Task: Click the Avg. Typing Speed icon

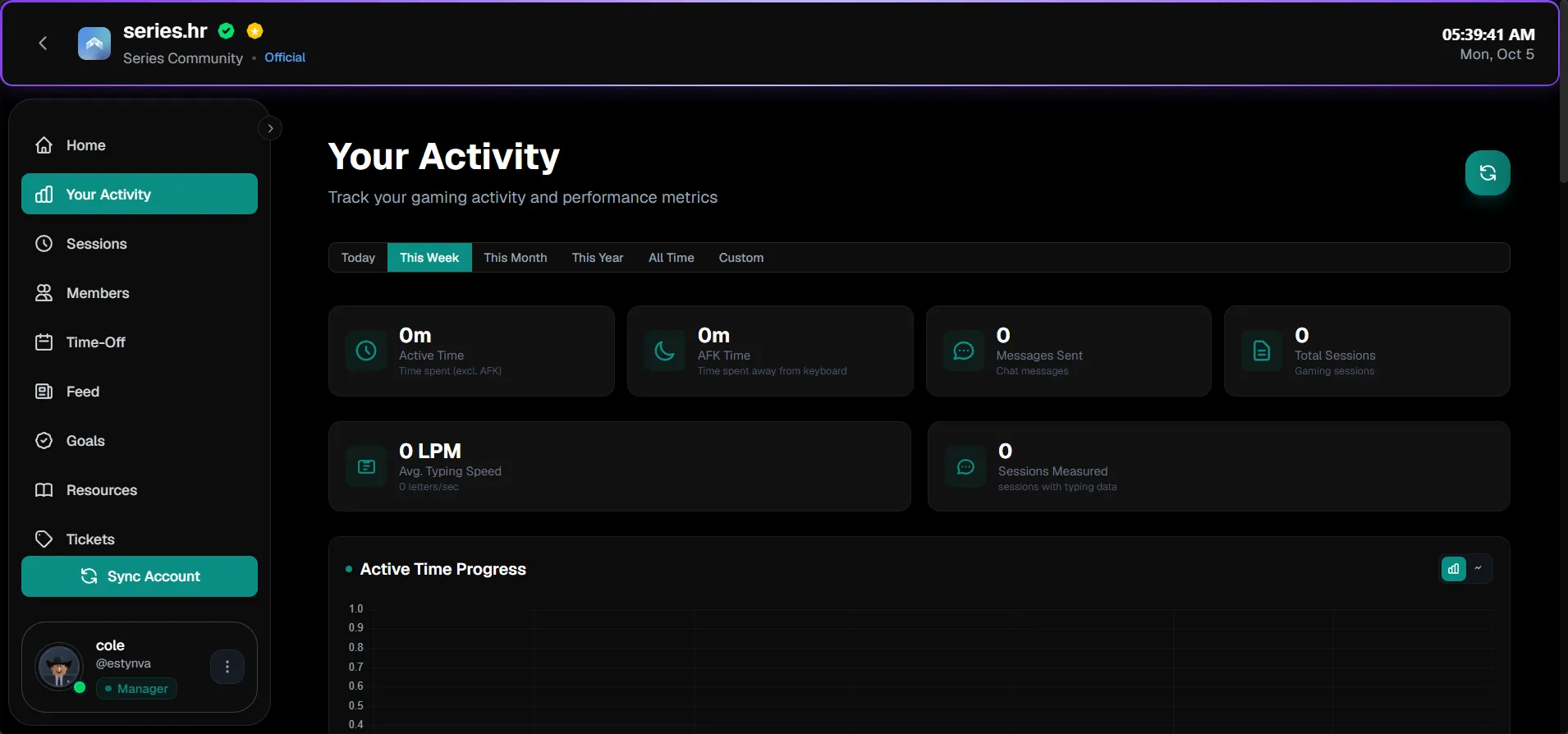Action: click(x=366, y=467)
